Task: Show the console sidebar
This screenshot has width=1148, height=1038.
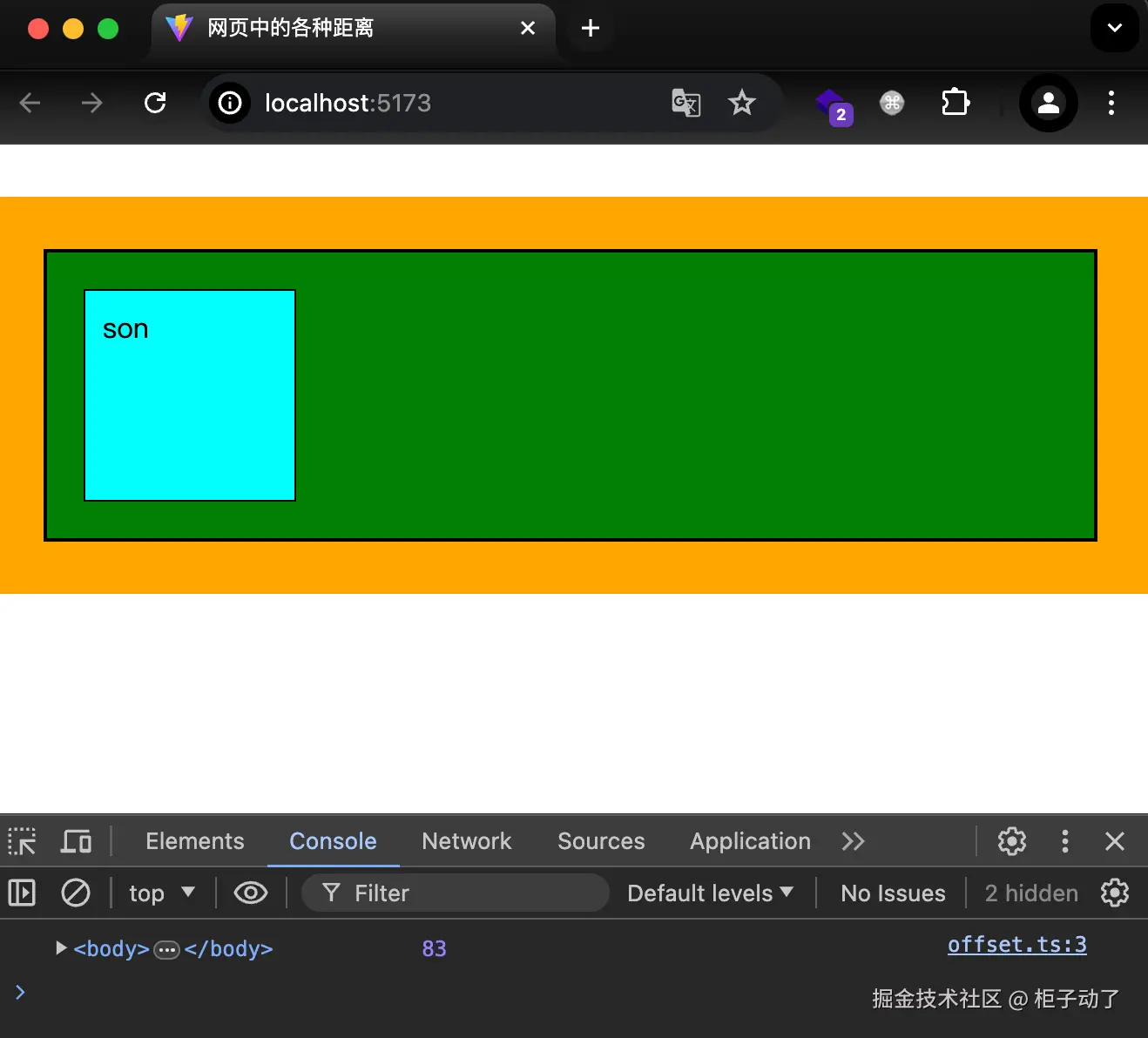Action: click(x=22, y=893)
